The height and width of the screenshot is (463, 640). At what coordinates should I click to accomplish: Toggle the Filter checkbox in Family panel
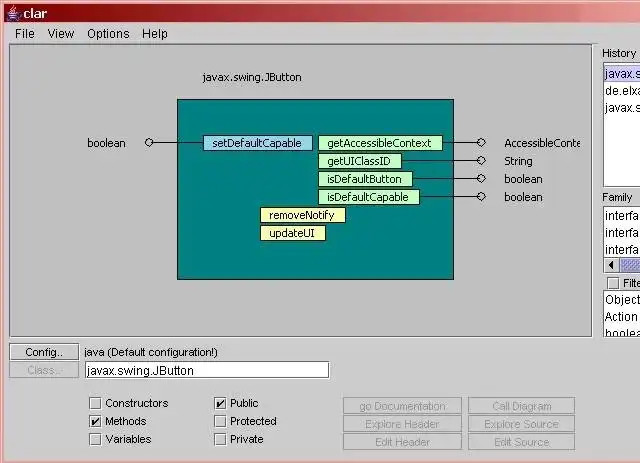click(613, 283)
